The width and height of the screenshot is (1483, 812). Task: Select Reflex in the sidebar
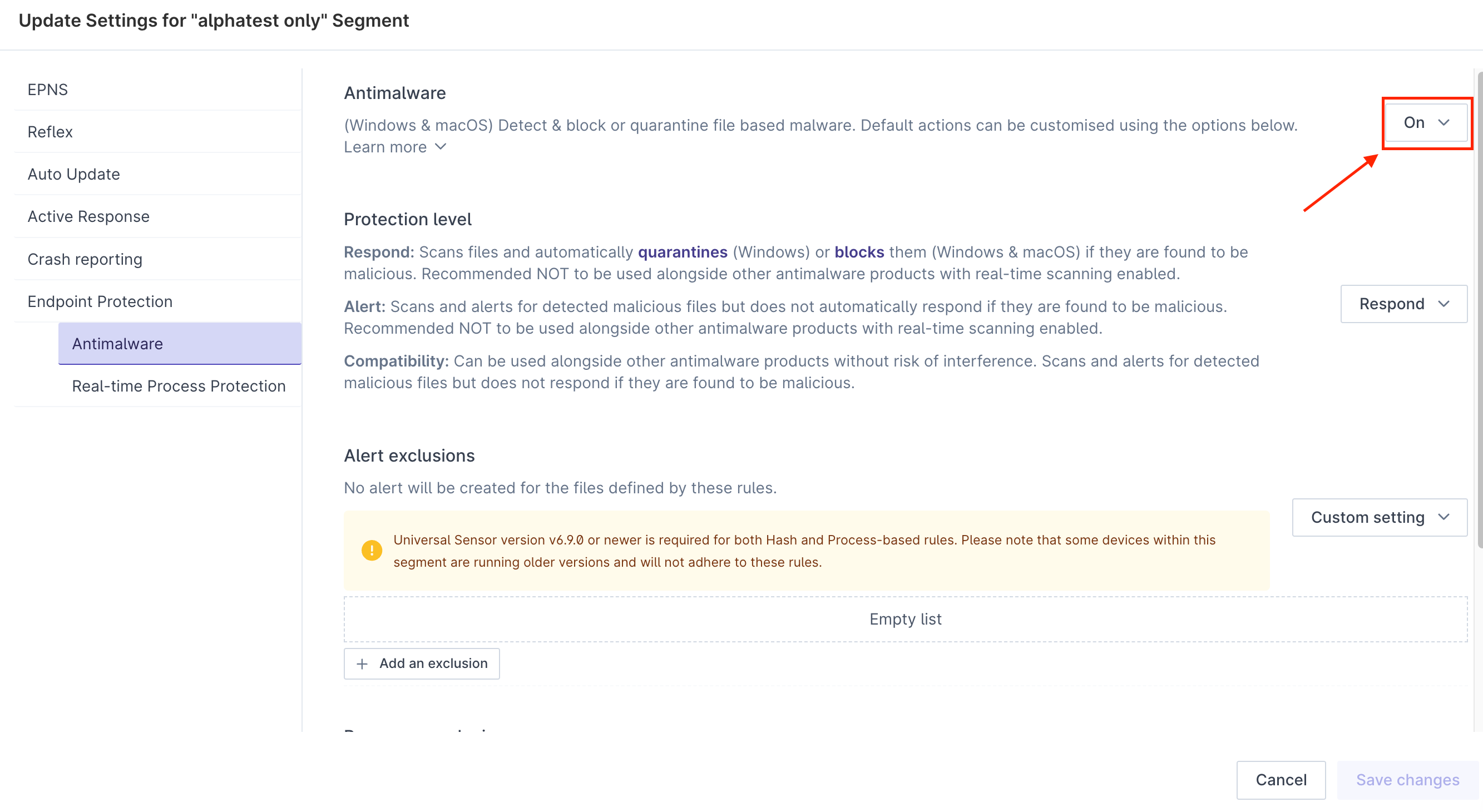[x=158, y=132]
